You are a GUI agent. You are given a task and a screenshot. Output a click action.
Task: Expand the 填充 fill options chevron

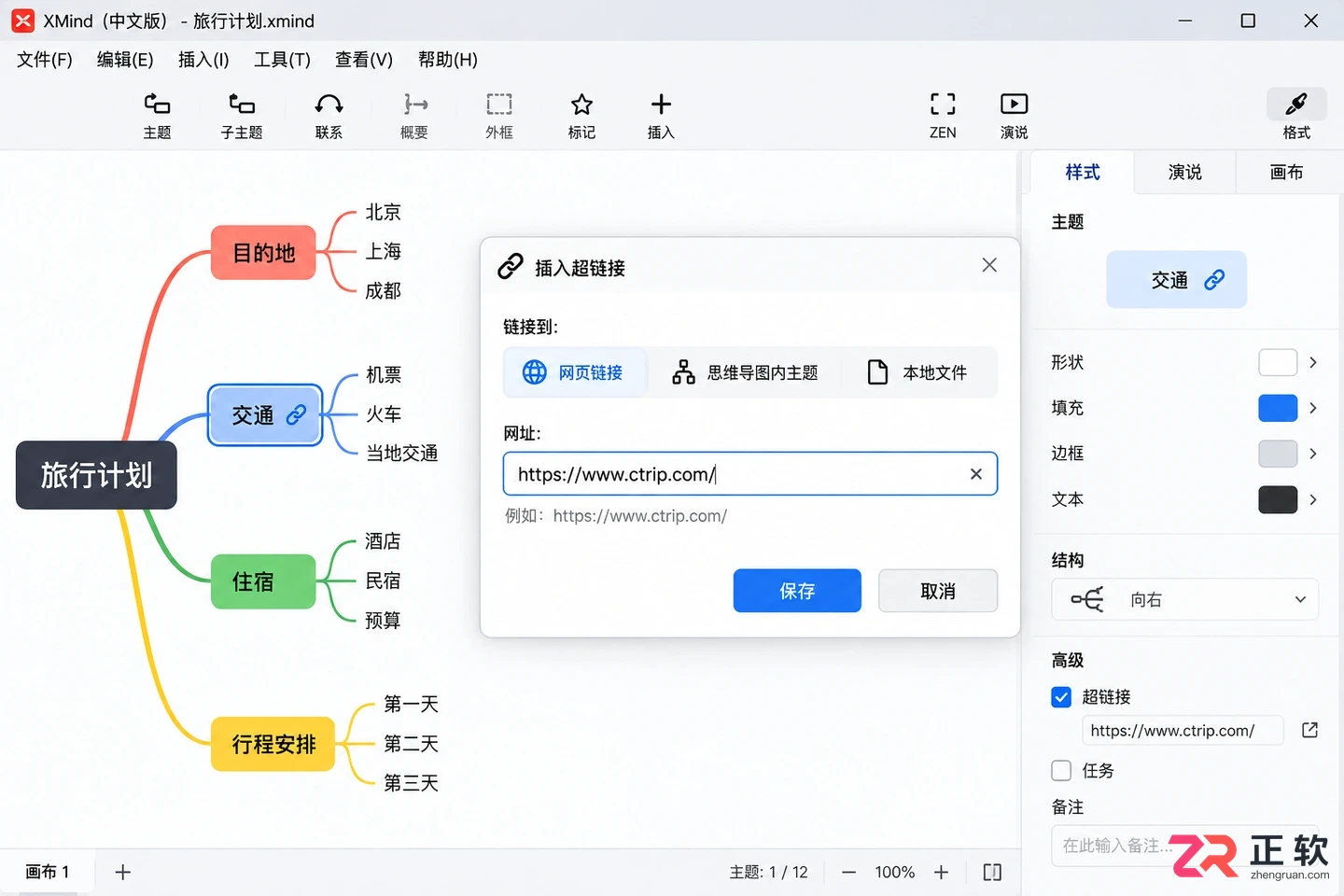click(1313, 408)
